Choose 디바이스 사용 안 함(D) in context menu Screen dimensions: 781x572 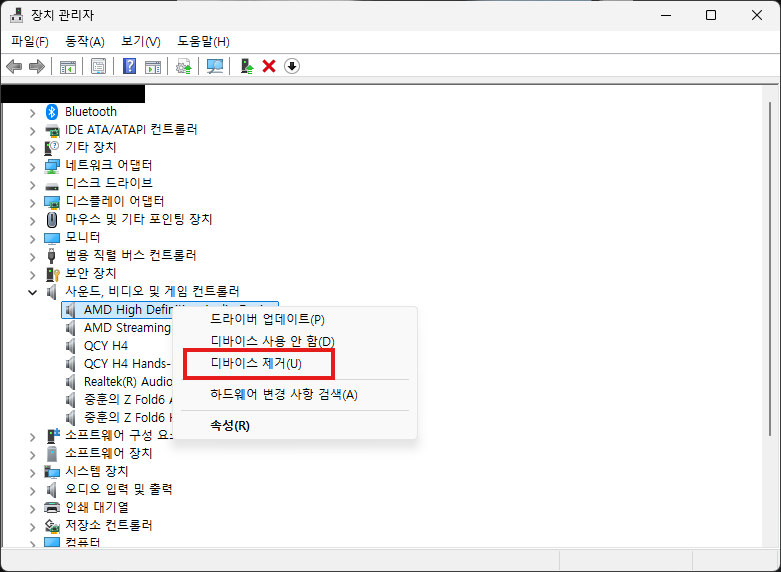(294, 341)
